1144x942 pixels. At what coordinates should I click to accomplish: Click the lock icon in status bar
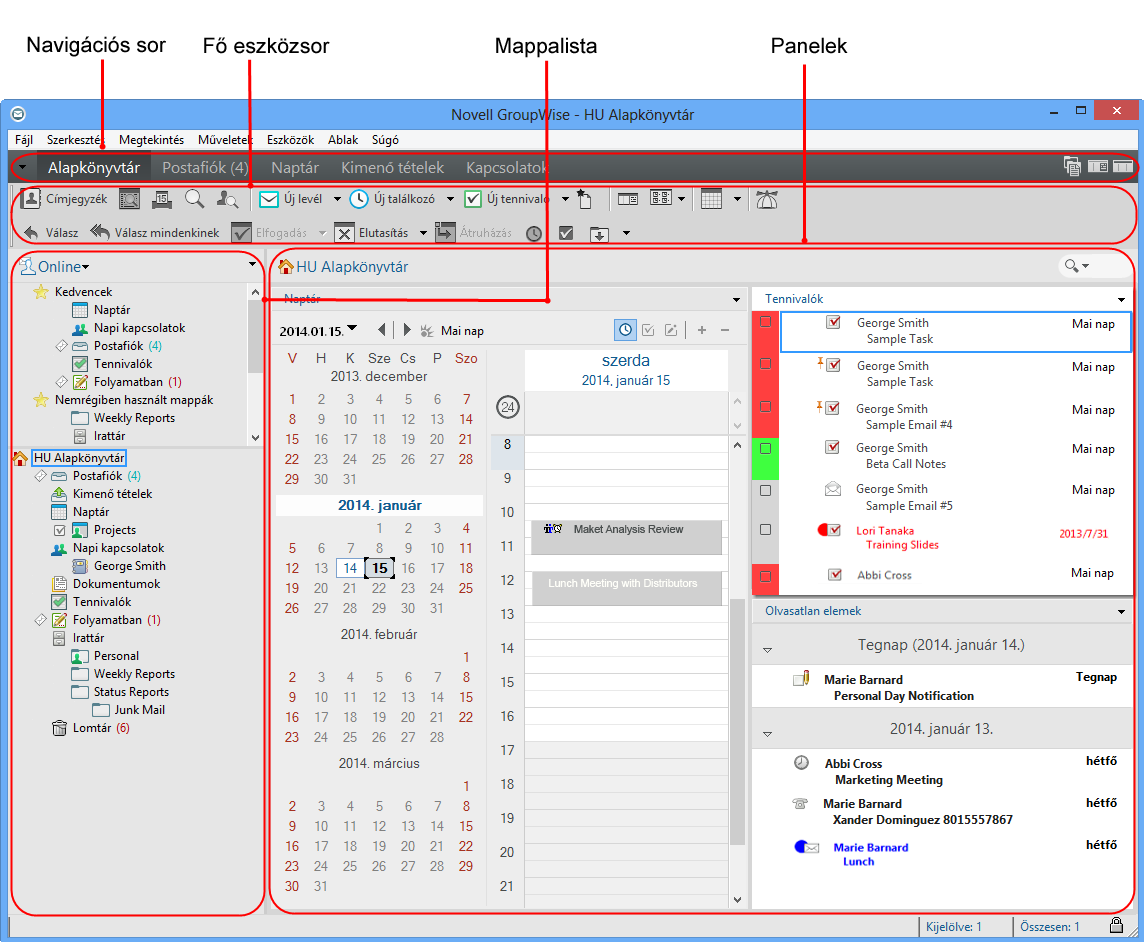coord(1116,925)
